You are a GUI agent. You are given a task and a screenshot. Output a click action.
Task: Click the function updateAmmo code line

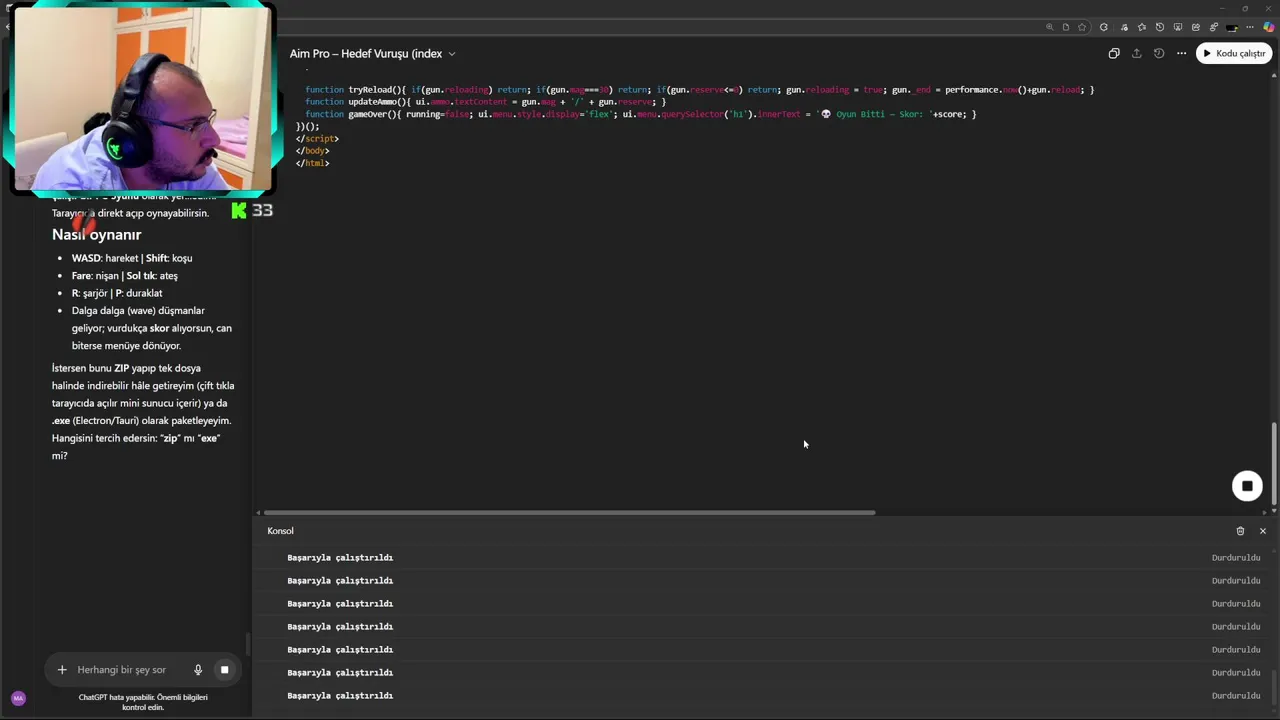coord(485,102)
